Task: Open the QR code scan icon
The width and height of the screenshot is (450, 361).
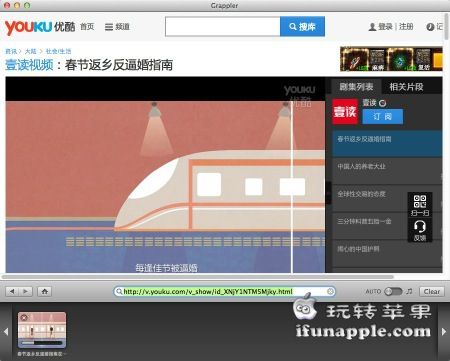Action: click(420, 205)
